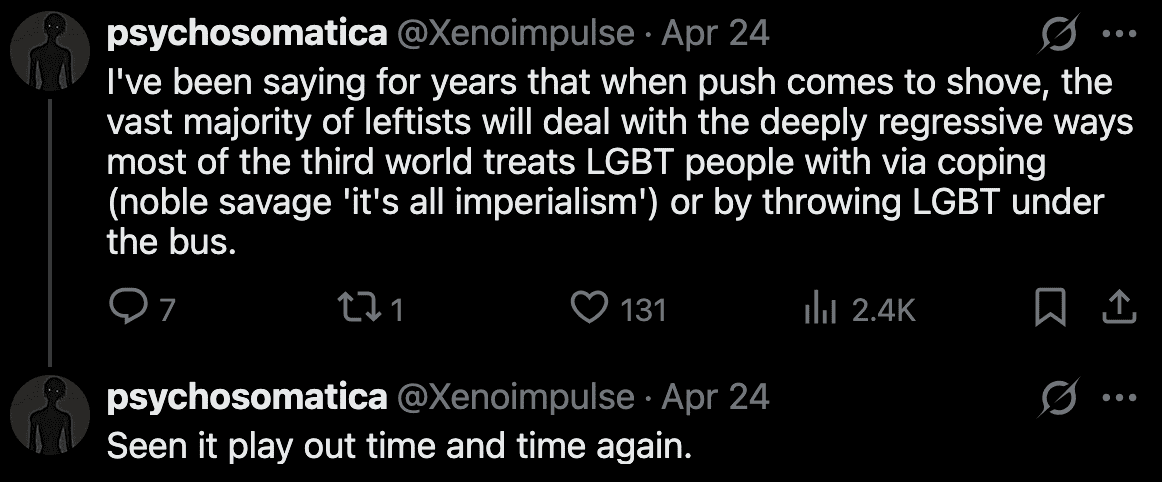Open more options menu on second tweet
Viewport: 1162px width, 482px height.
coord(1112,398)
